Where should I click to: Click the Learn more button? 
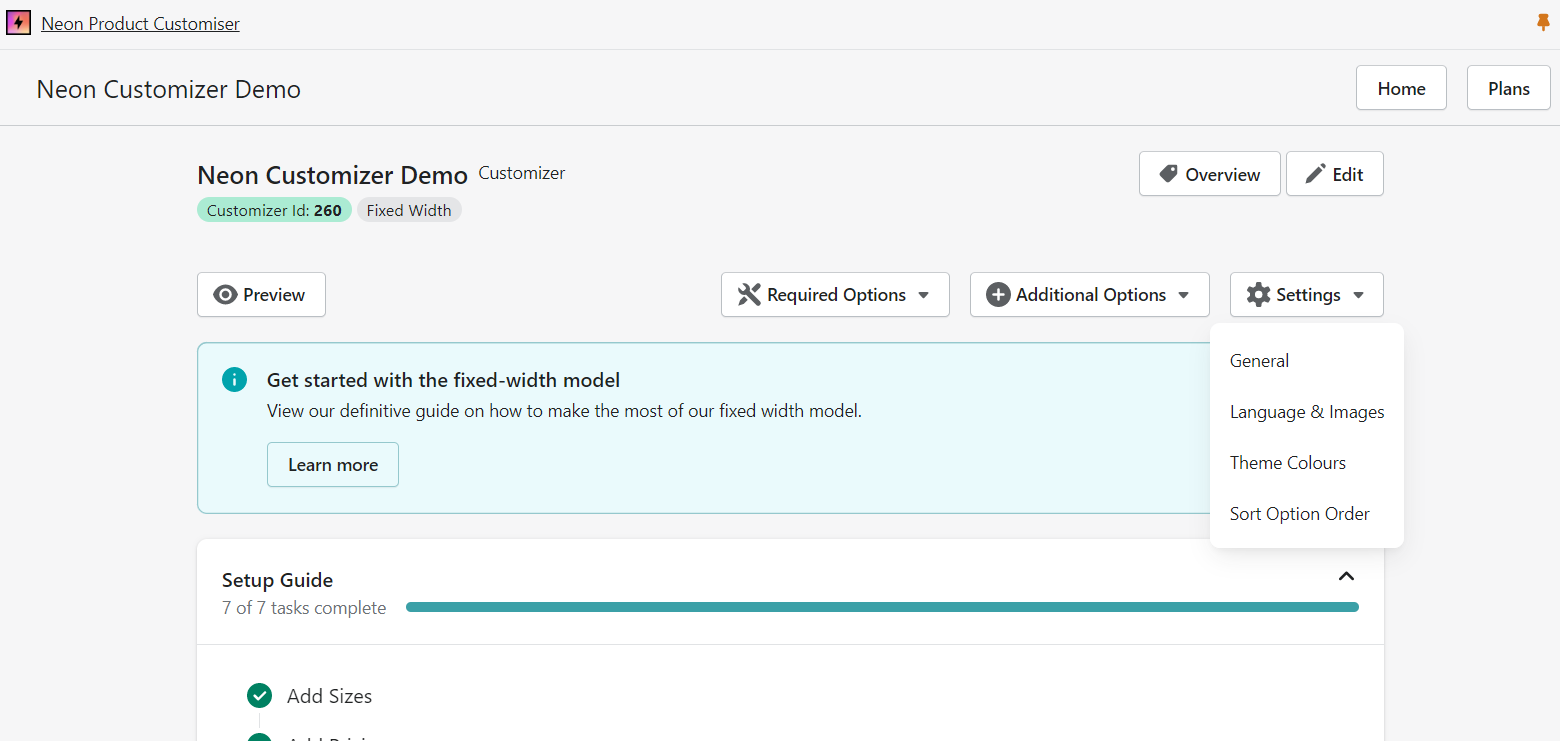click(333, 465)
